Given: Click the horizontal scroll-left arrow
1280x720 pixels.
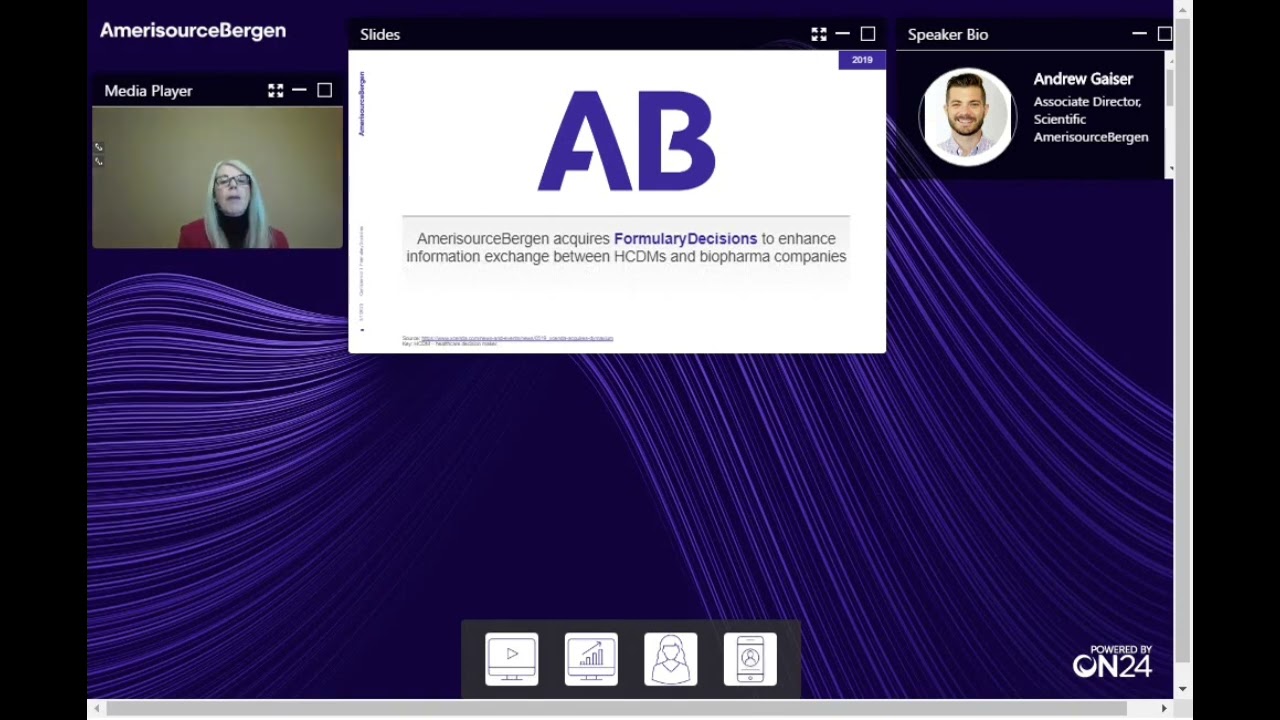Looking at the screenshot, I should [96, 709].
